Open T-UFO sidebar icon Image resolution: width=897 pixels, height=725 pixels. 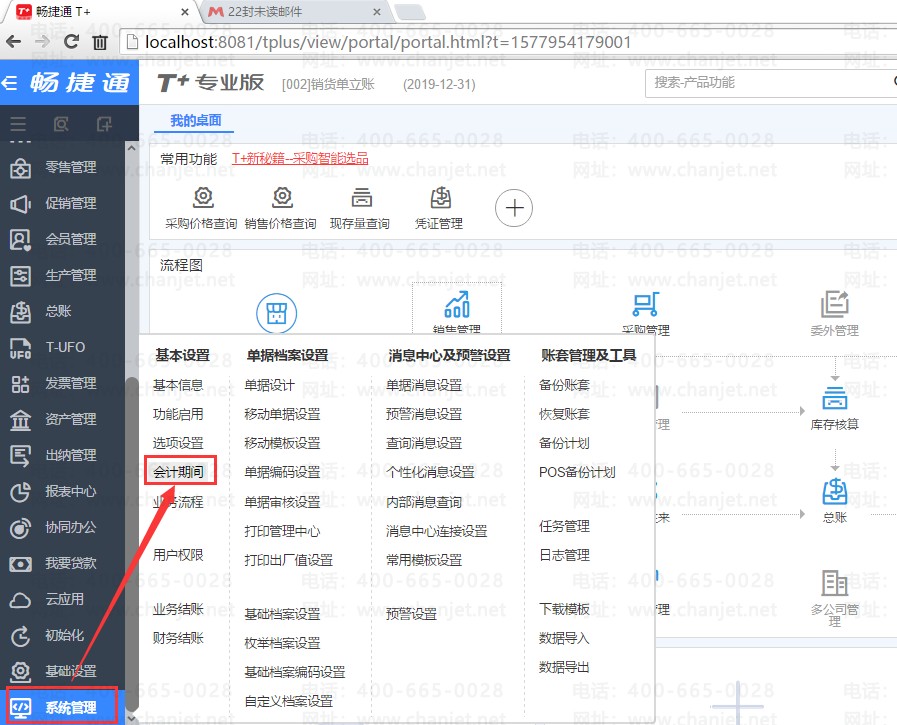[x=20, y=348]
